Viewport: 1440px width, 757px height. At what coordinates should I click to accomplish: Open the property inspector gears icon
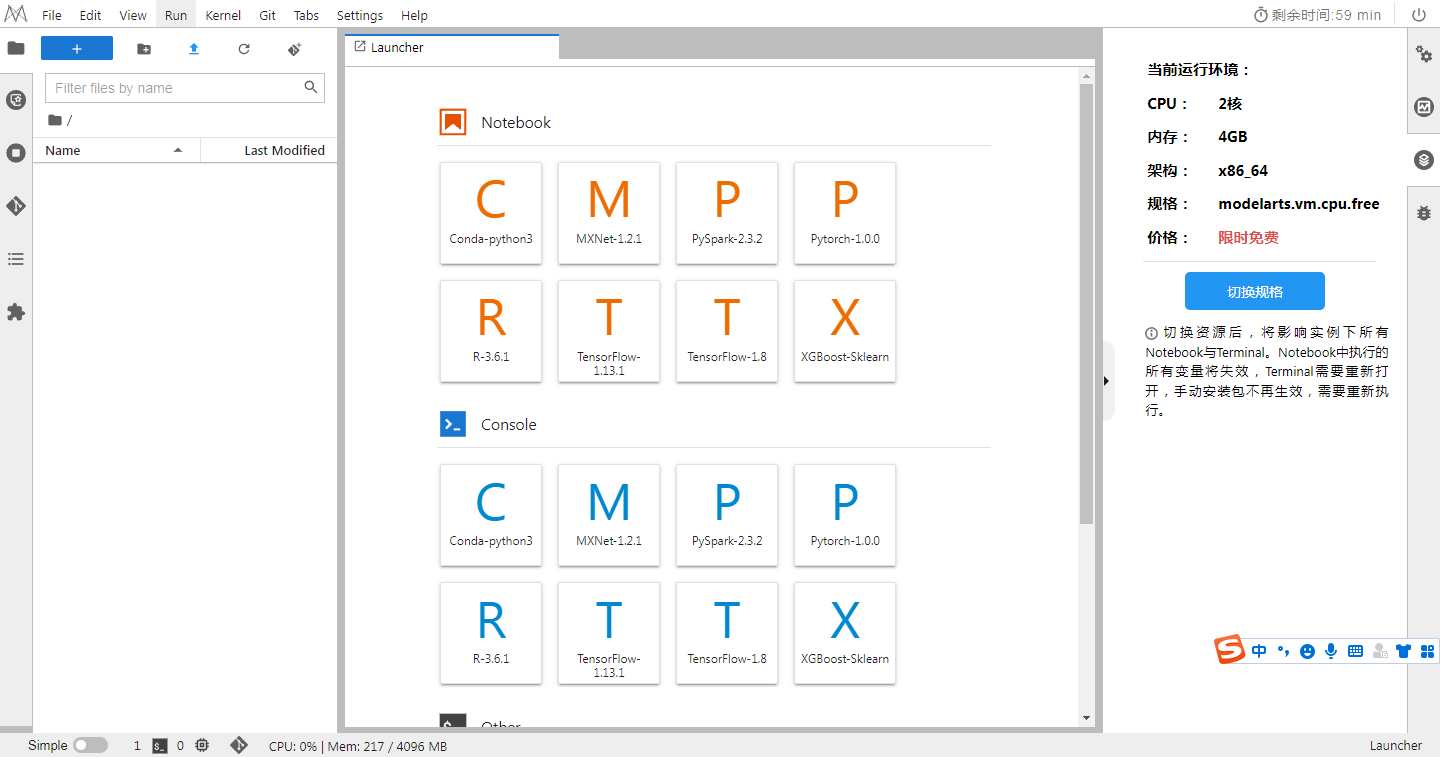(x=1424, y=54)
